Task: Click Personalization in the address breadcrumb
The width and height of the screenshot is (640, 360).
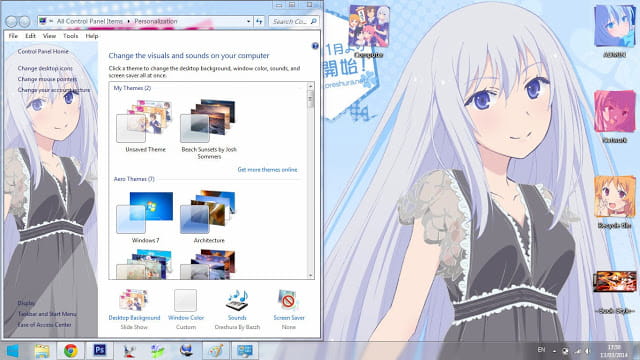Action: click(x=156, y=21)
